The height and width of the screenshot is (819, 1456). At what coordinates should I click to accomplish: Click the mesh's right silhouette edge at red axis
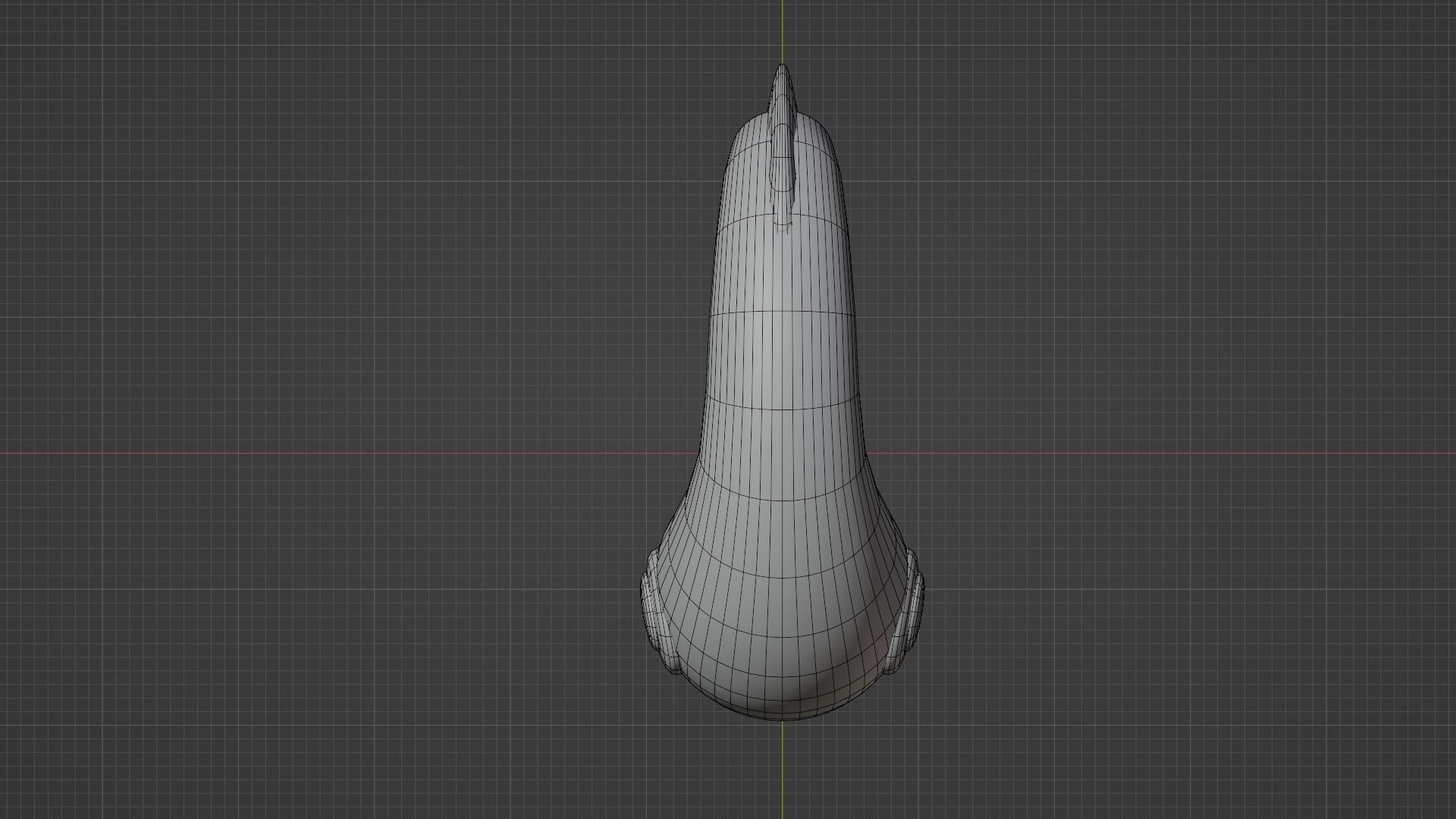[866, 453]
